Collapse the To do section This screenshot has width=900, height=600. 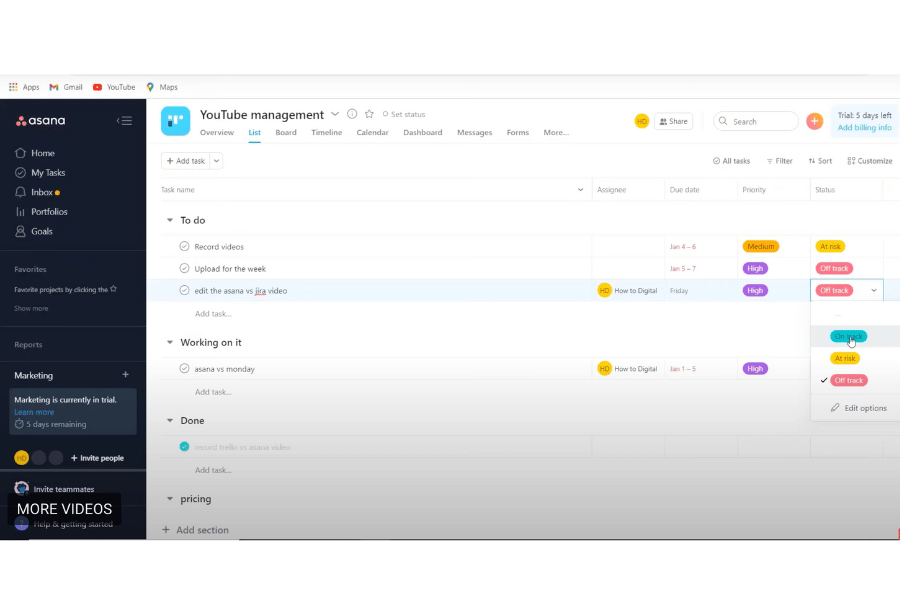pos(168,220)
